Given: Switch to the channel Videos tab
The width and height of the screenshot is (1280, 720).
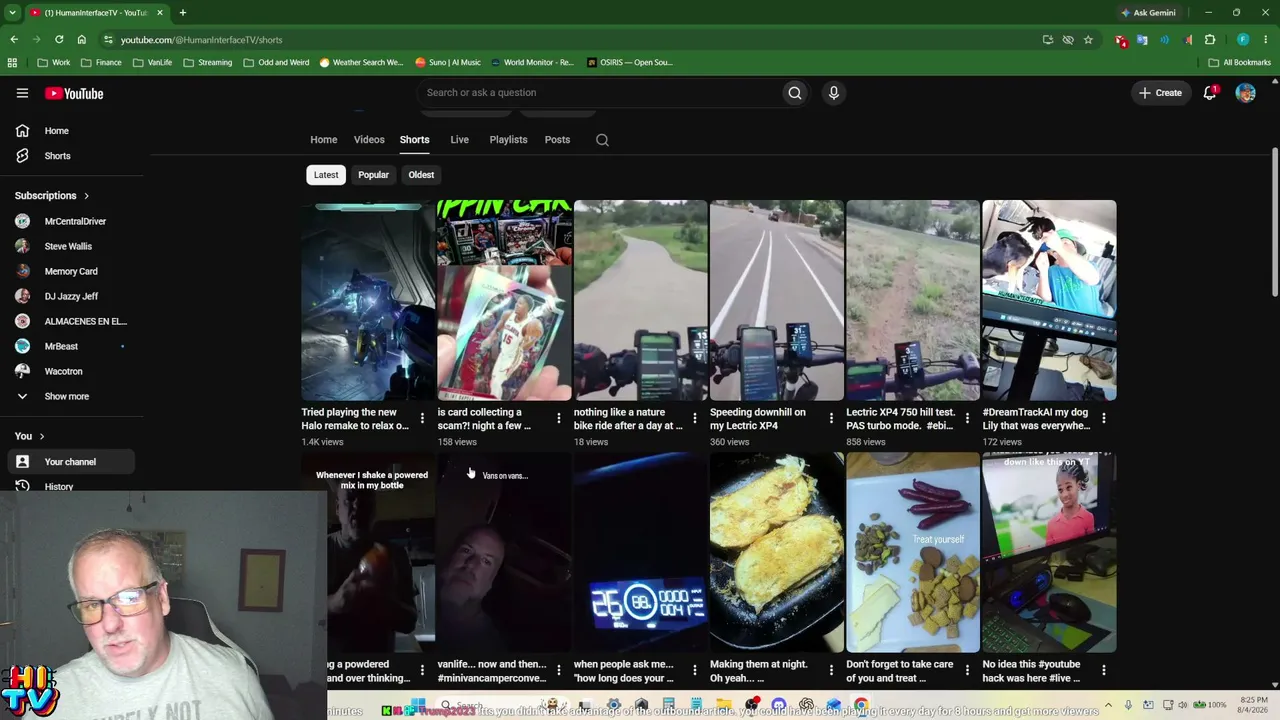Looking at the screenshot, I should (369, 140).
